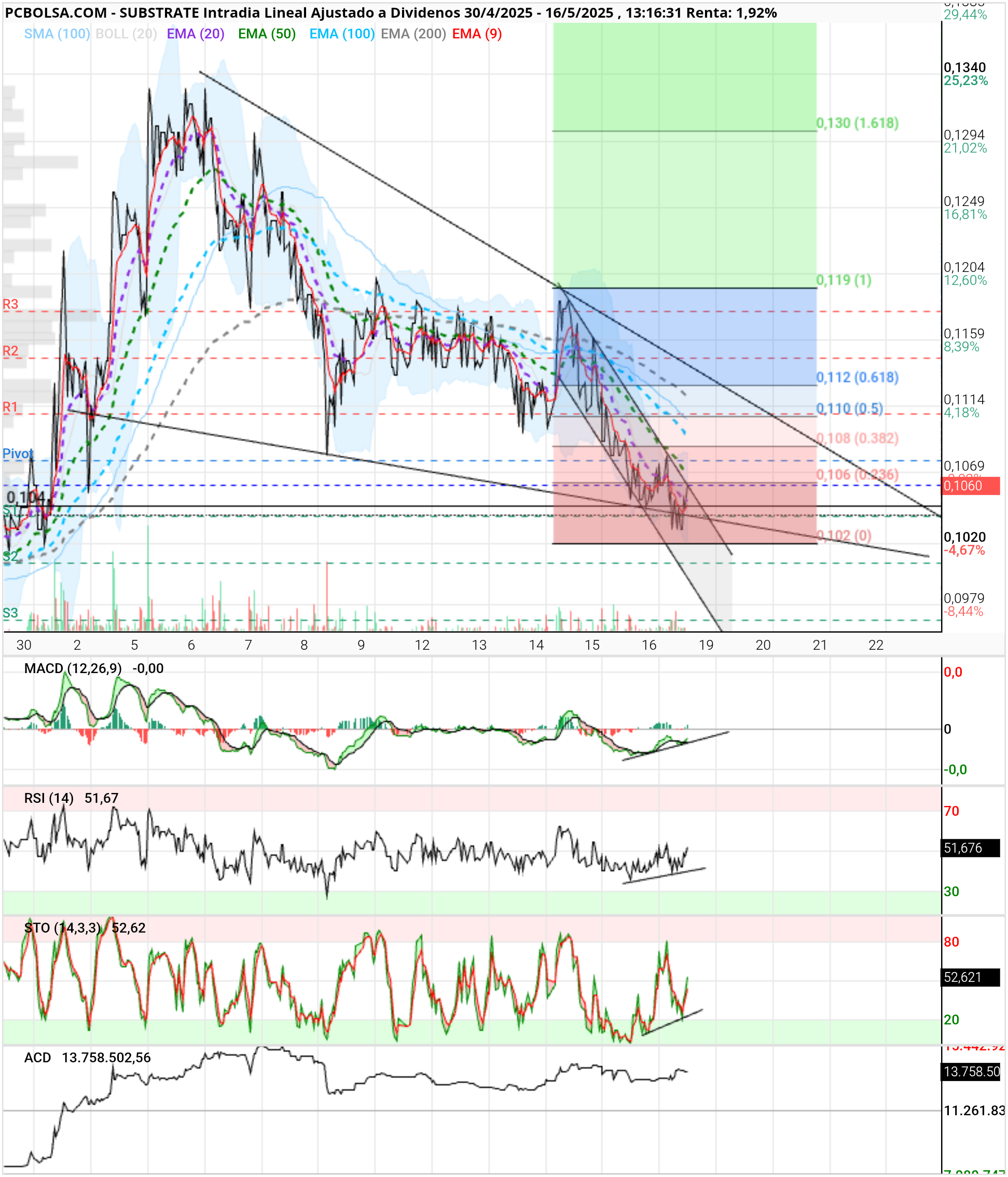This screenshot has width=1008, height=1177.
Task: Click the Fibonacci 0,108 (0.382) label
Action: [x=858, y=438]
